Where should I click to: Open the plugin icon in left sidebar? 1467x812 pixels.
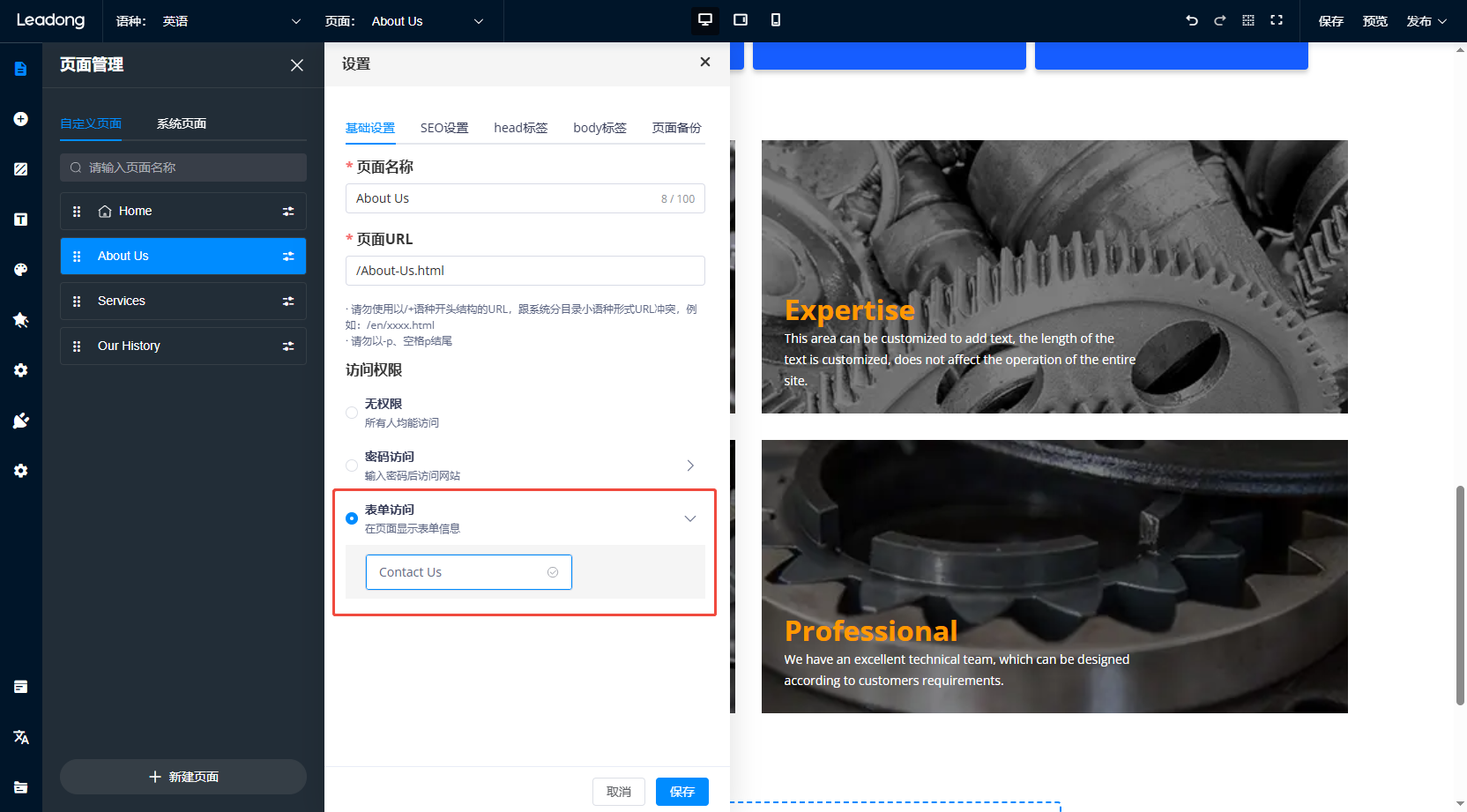20,421
